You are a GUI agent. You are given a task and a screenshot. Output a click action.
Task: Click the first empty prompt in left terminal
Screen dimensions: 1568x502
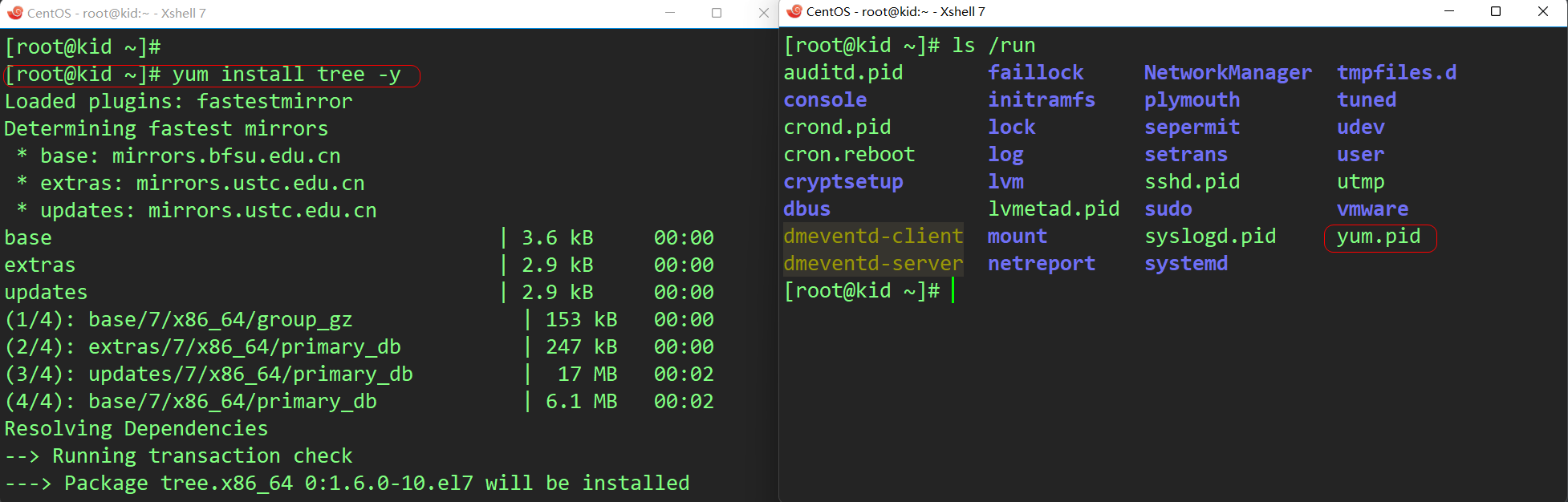[83, 47]
